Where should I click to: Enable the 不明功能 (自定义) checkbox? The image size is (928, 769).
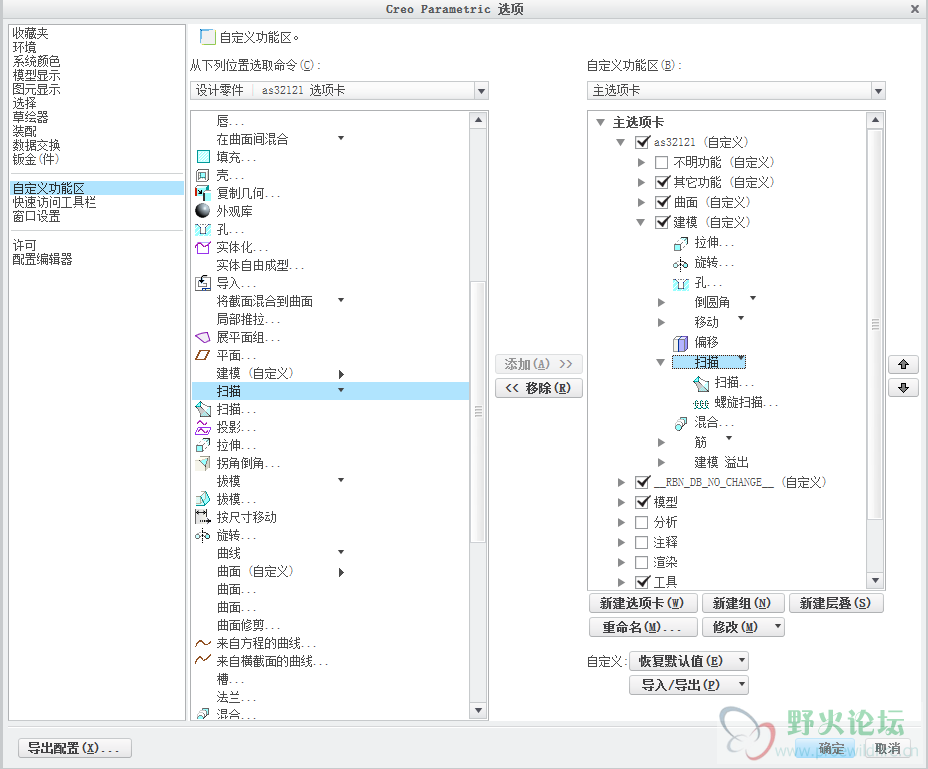pyautogui.click(x=662, y=162)
